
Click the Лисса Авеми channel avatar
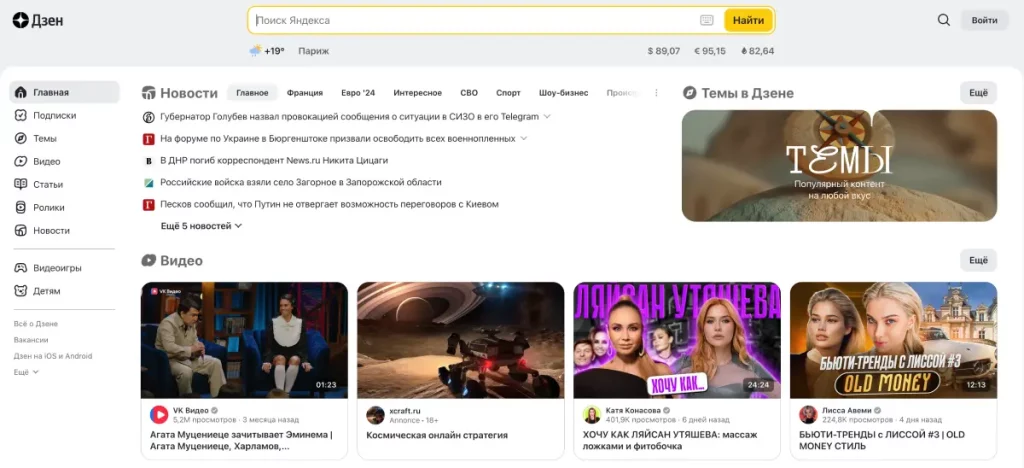point(808,414)
